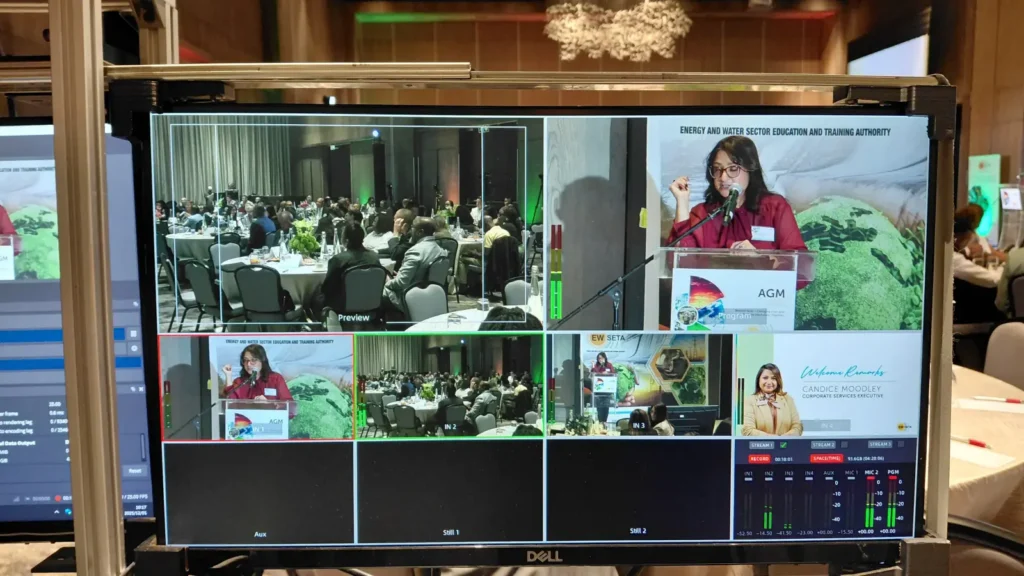Click the PGM audio level meter
1024x576 pixels.
click(x=891, y=504)
